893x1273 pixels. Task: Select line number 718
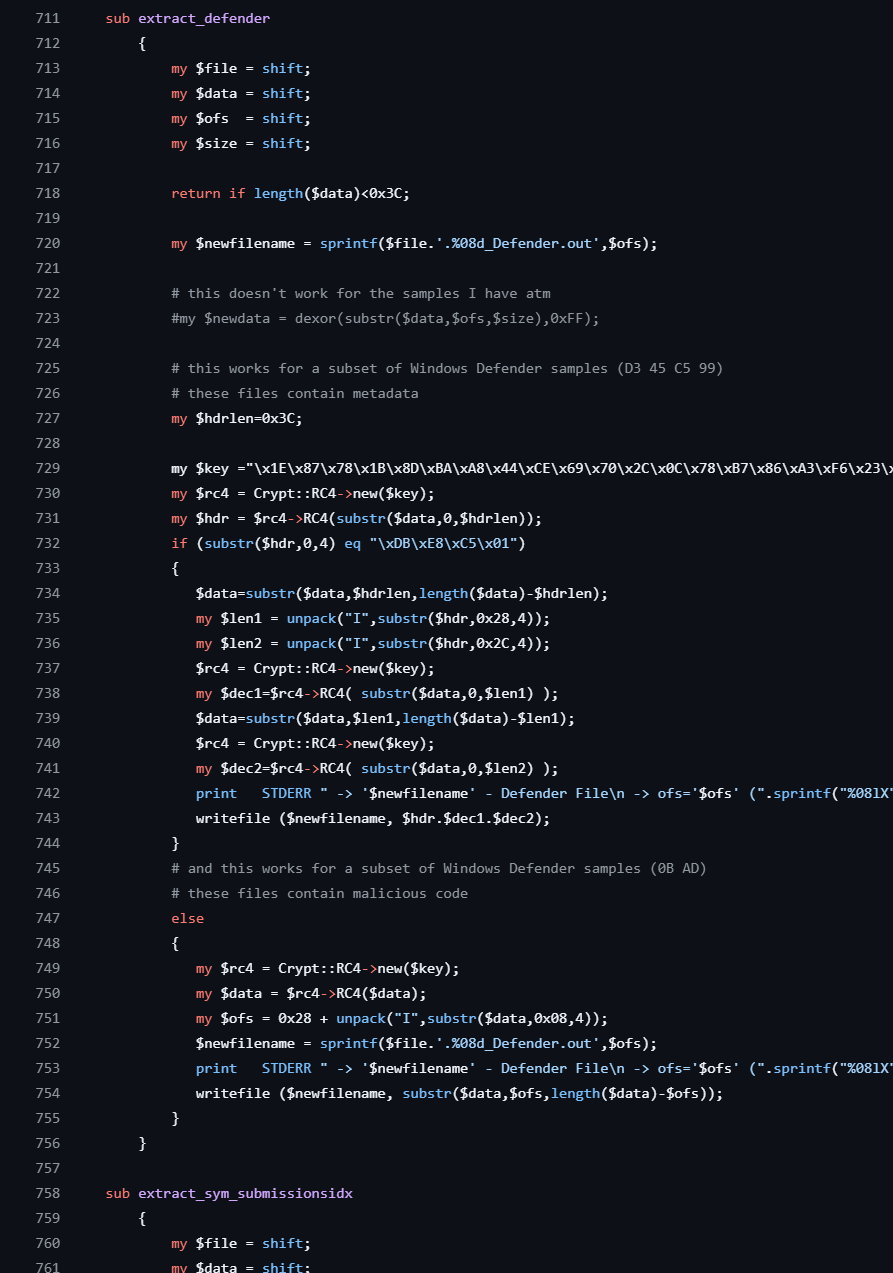coord(47,193)
